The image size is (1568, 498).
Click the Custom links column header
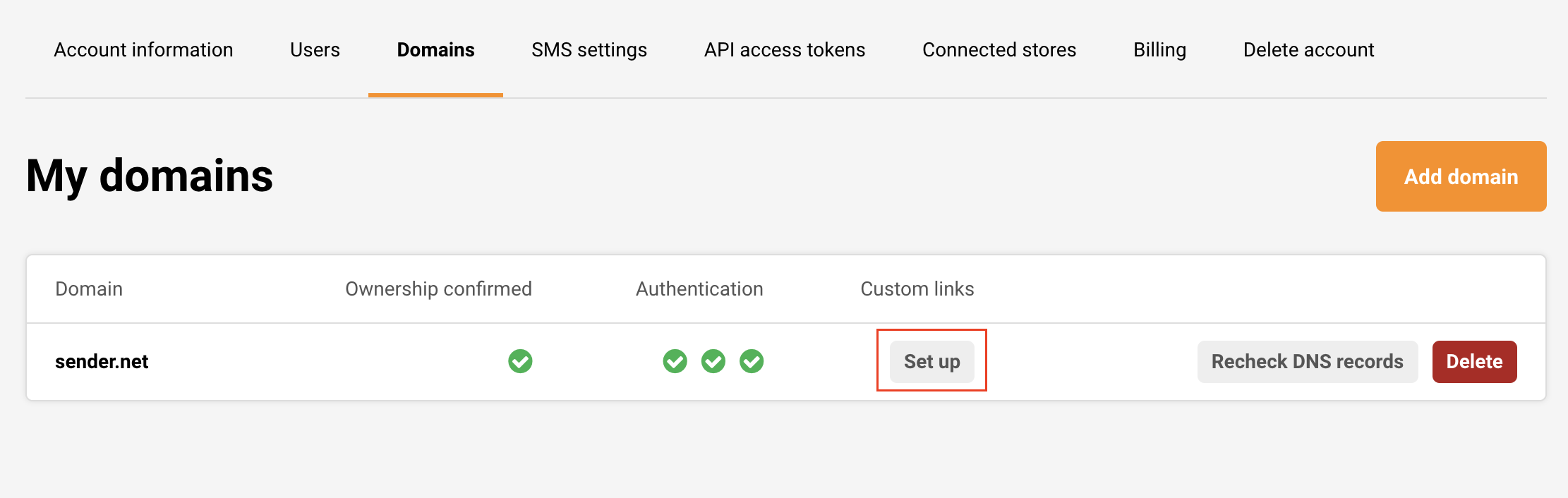(x=917, y=289)
